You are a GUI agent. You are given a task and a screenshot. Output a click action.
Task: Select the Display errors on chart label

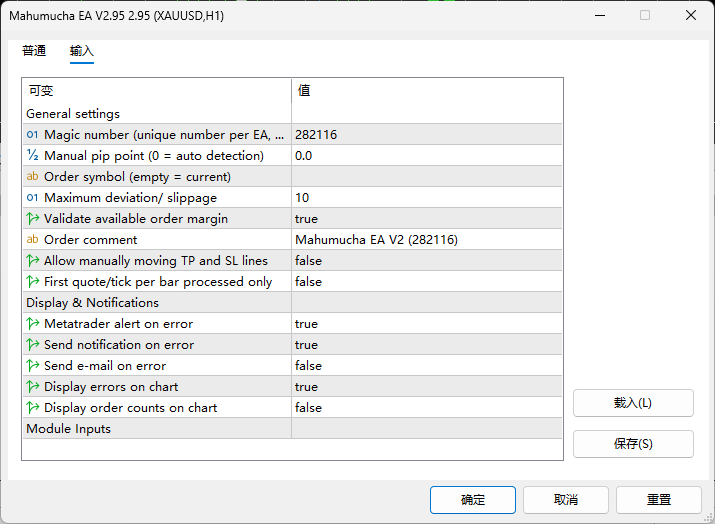[111, 386]
